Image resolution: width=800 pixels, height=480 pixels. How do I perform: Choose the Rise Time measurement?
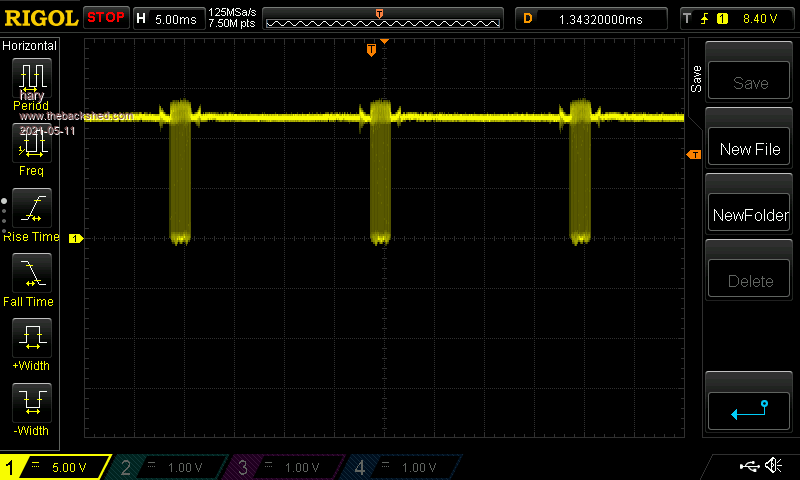[31, 211]
